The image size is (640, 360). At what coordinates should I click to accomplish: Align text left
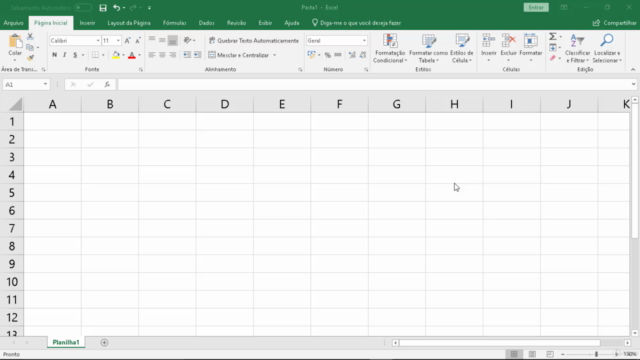coord(152,55)
